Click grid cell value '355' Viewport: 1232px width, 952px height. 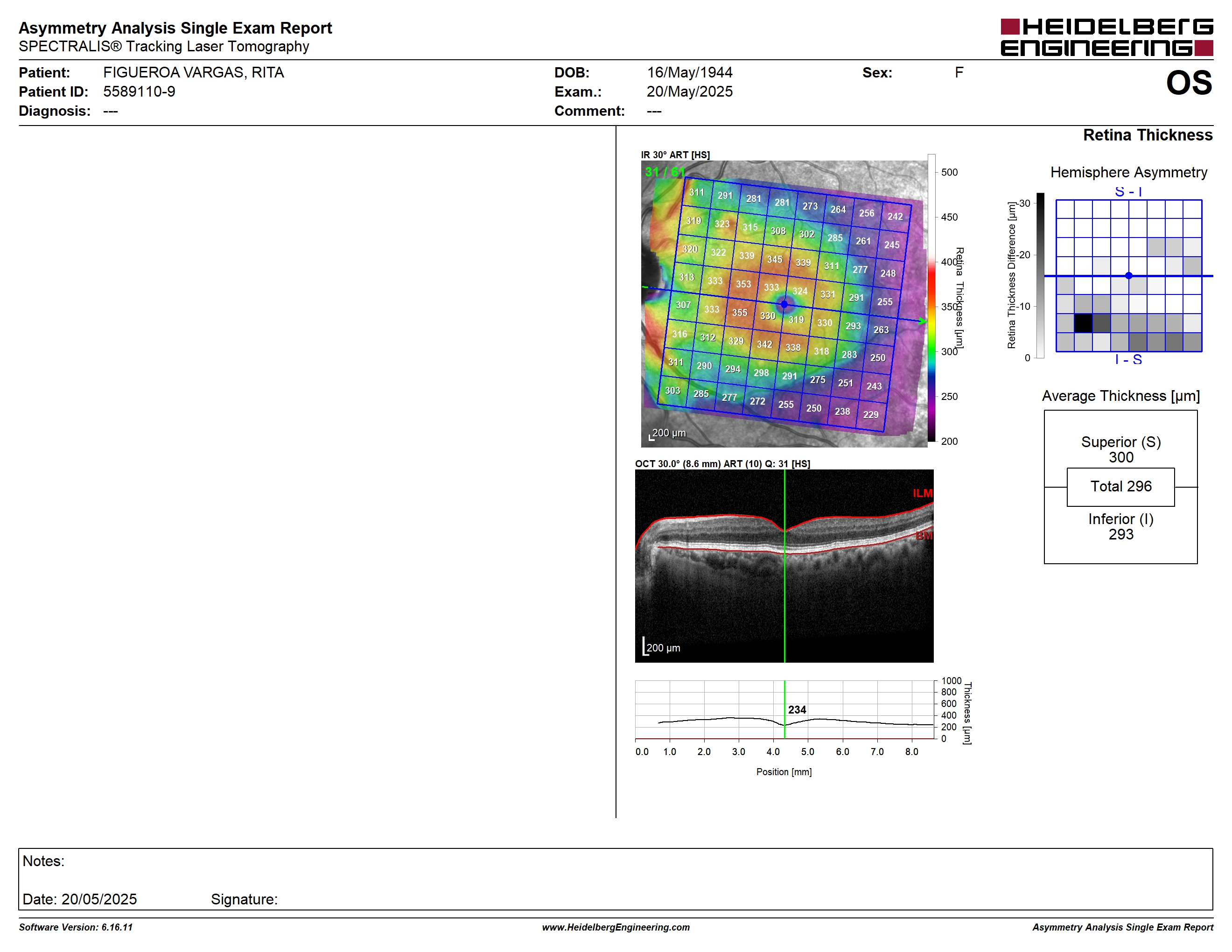[x=740, y=313]
